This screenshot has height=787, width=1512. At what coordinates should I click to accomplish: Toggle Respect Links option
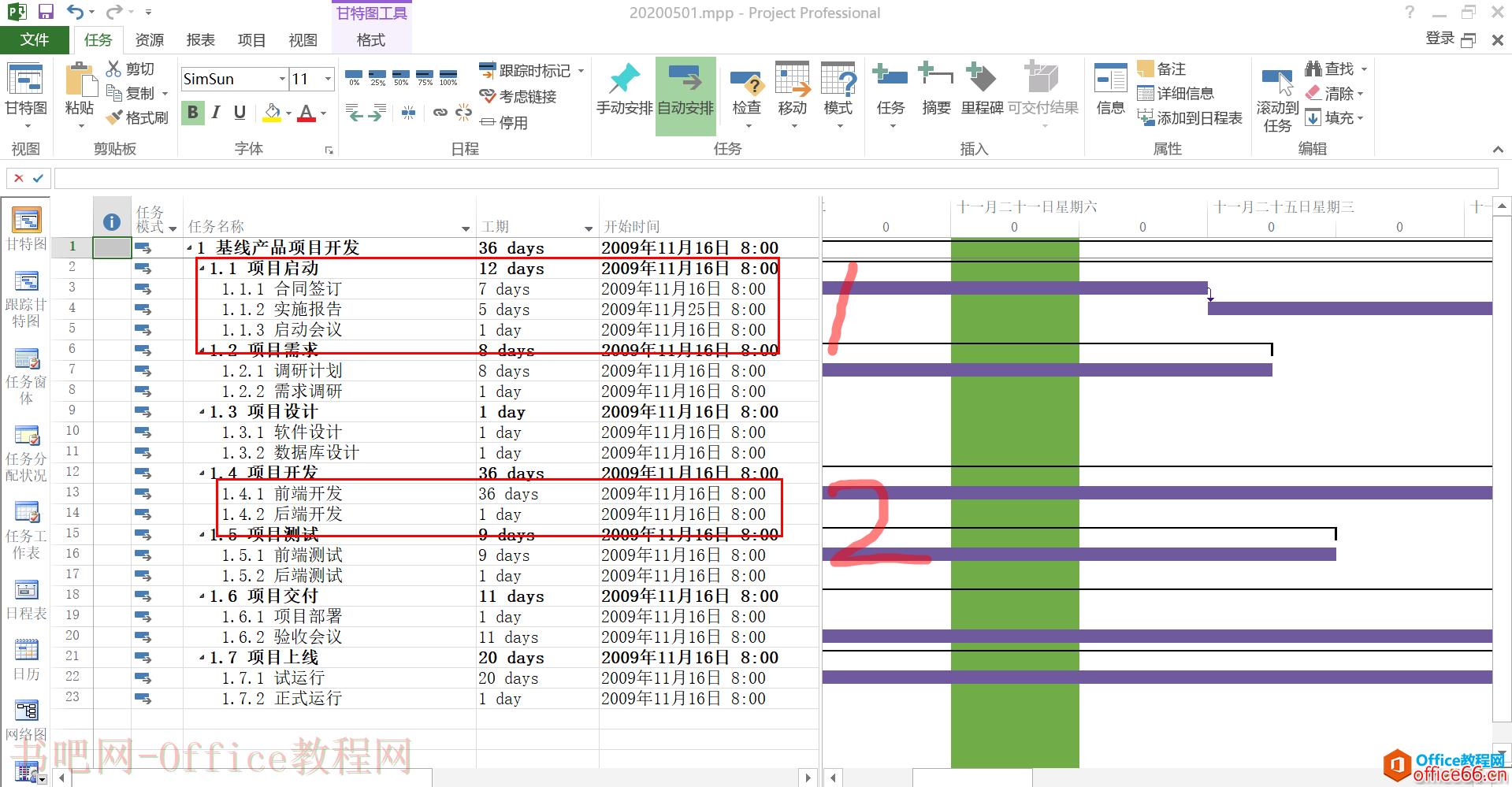pos(518,96)
